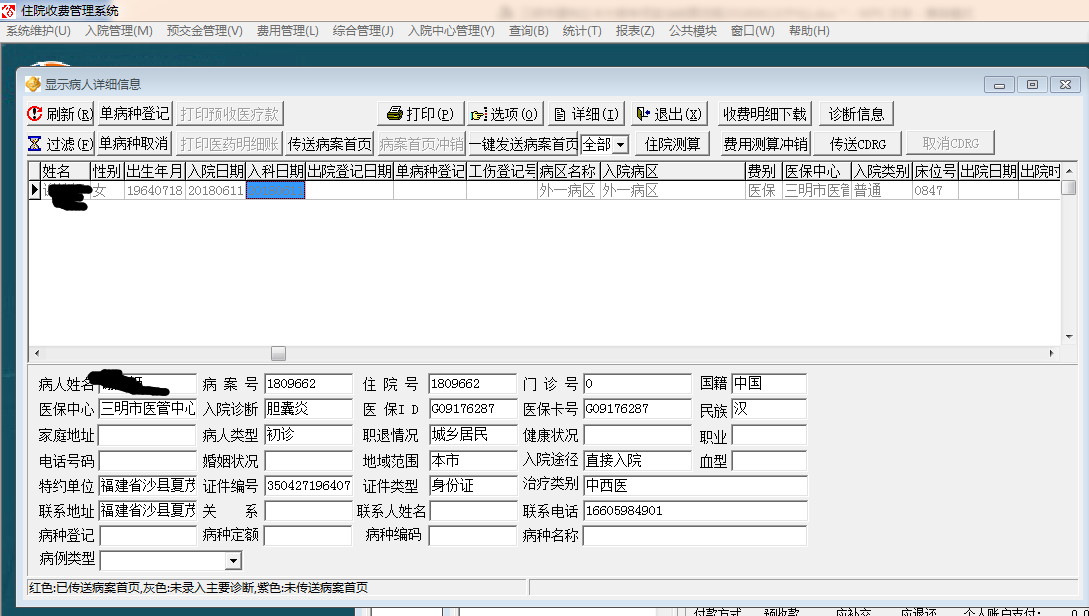The height and width of the screenshot is (616, 1089).
Task: Open 综合管理(J) menu
Action: (x=363, y=31)
